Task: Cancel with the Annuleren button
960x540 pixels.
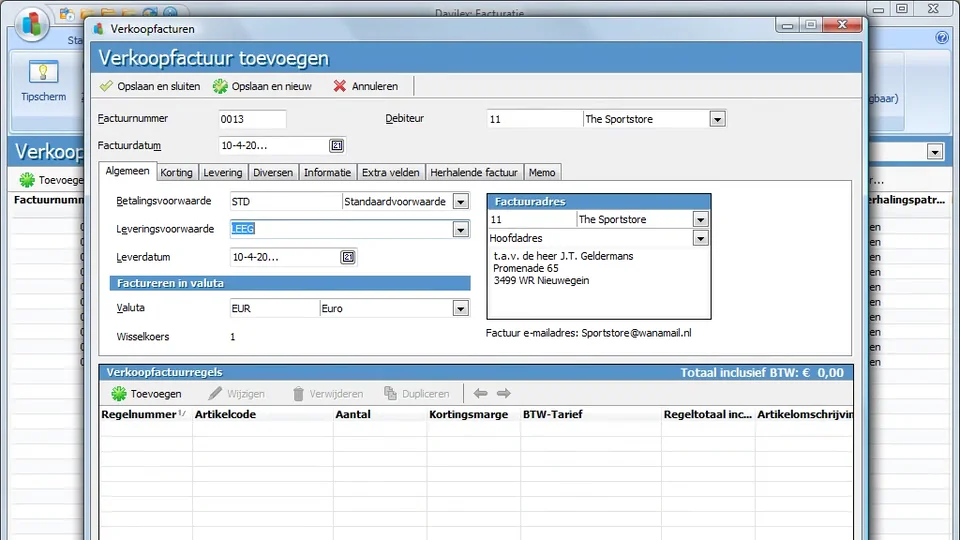Action: click(366, 86)
